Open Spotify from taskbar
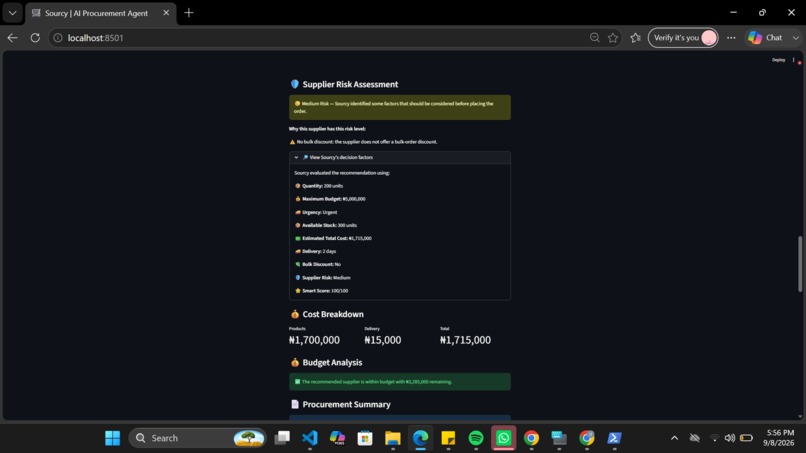The image size is (806, 453). pos(476,438)
